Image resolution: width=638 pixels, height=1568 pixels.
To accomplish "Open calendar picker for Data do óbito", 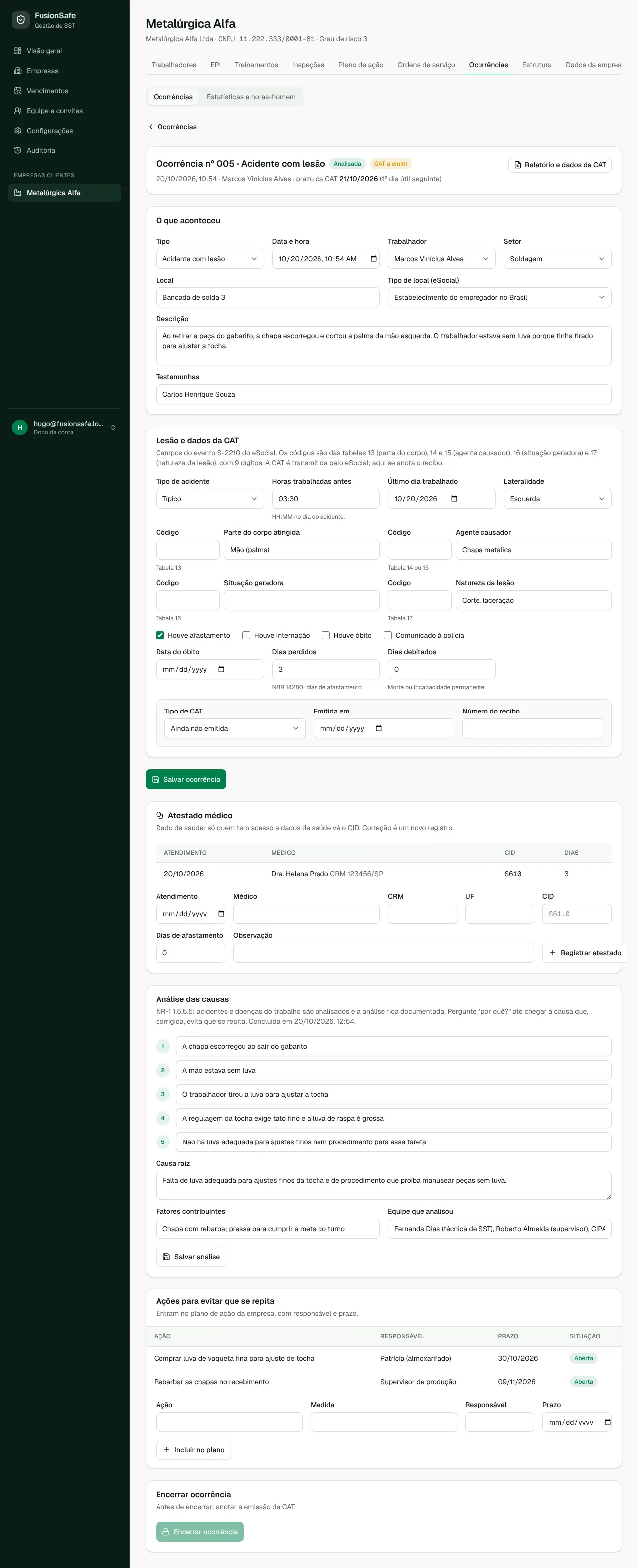I will click(222, 669).
